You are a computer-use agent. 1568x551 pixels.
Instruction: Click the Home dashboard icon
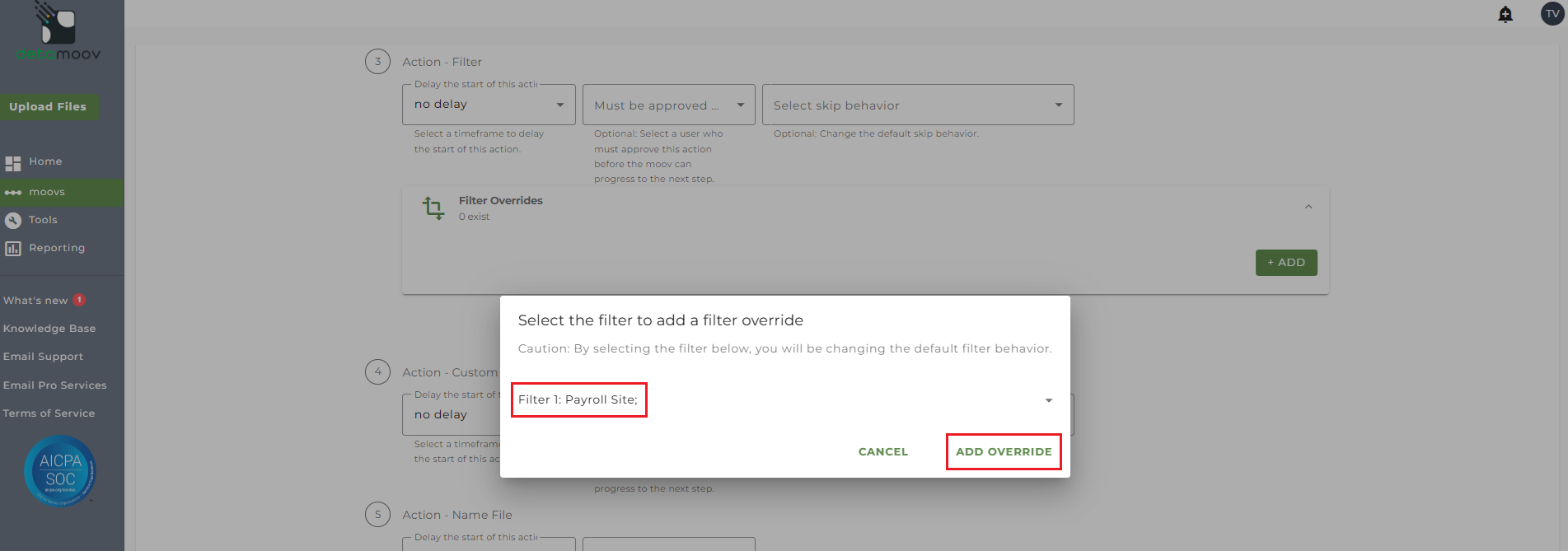[x=13, y=163]
